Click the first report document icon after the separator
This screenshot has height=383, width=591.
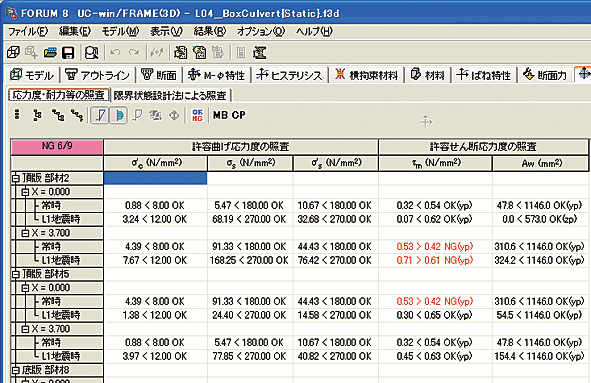[x=180, y=52]
